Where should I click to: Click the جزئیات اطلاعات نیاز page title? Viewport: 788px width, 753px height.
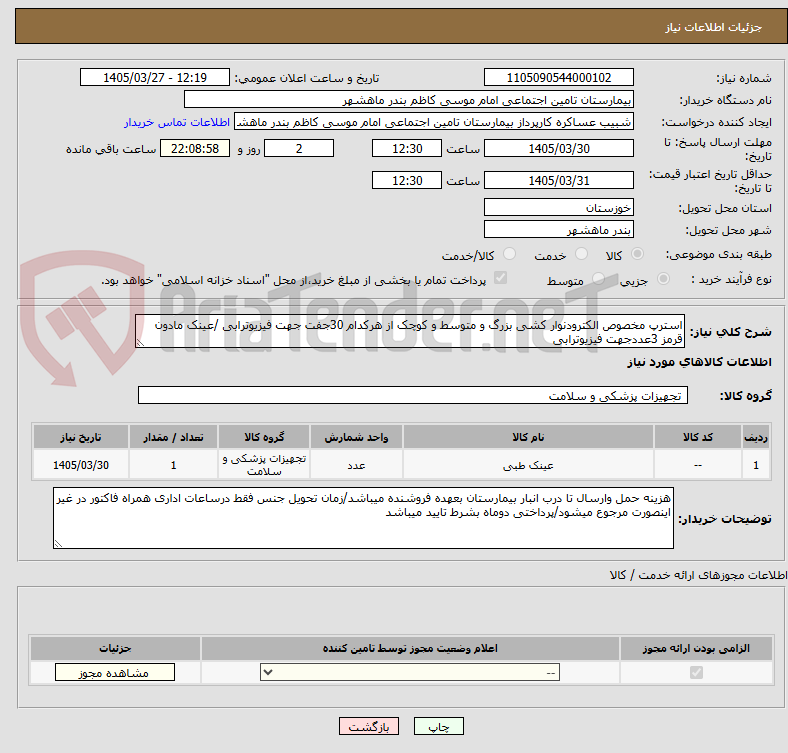coord(714,27)
